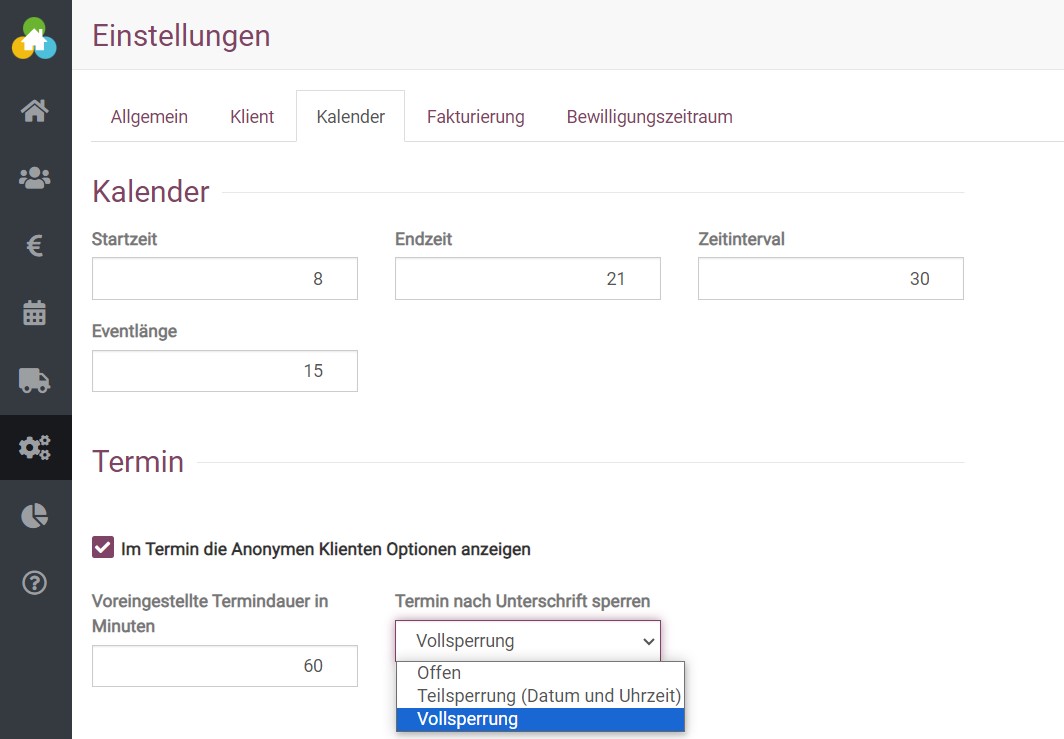This screenshot has width=1064, height=739.
Task: Select Teilsperrung (Datum und Uhrzeit) option
Action: click(x=549, y=696)
